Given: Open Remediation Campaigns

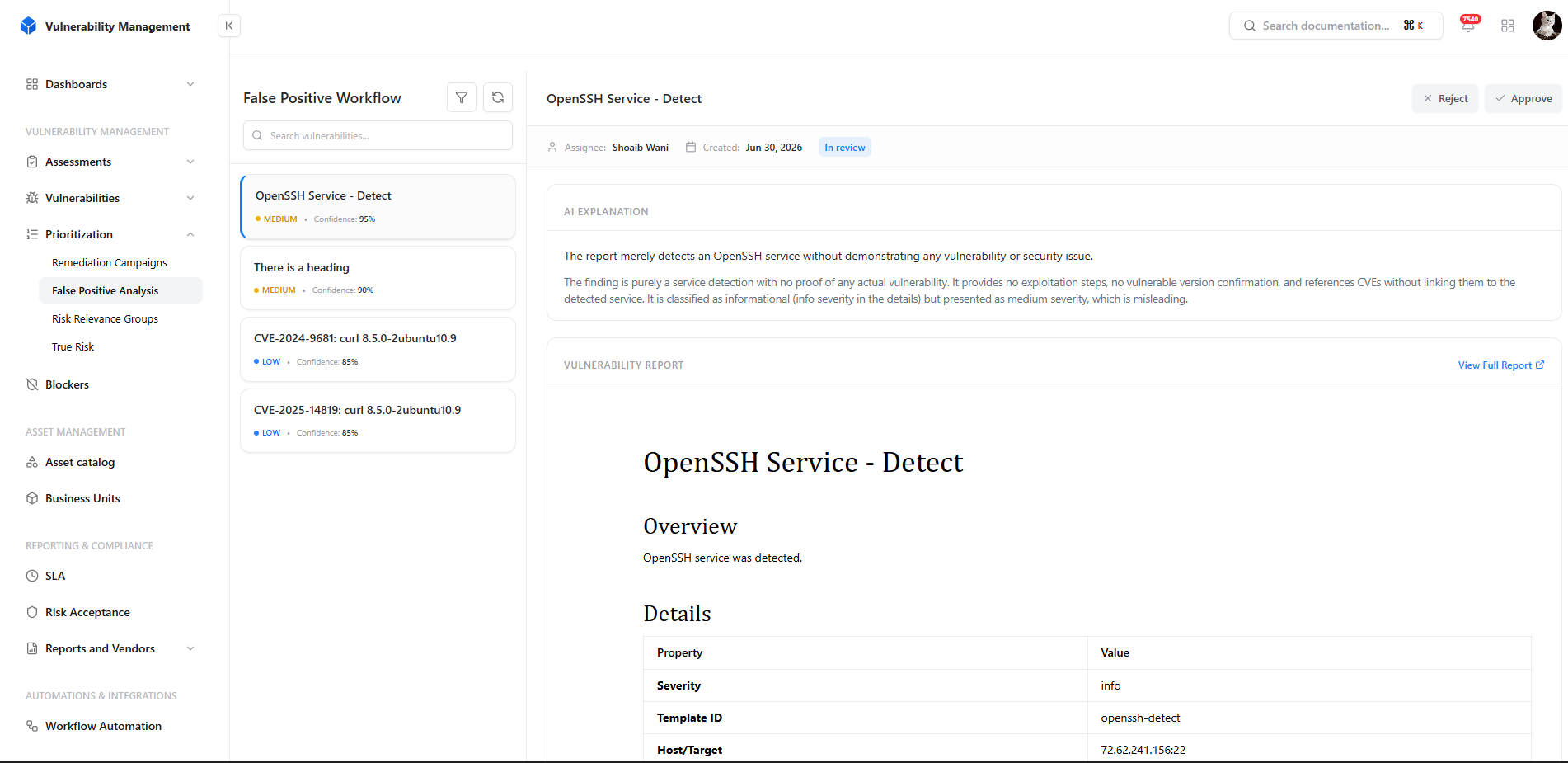Looking at the screenshot, I should point(109,262).
